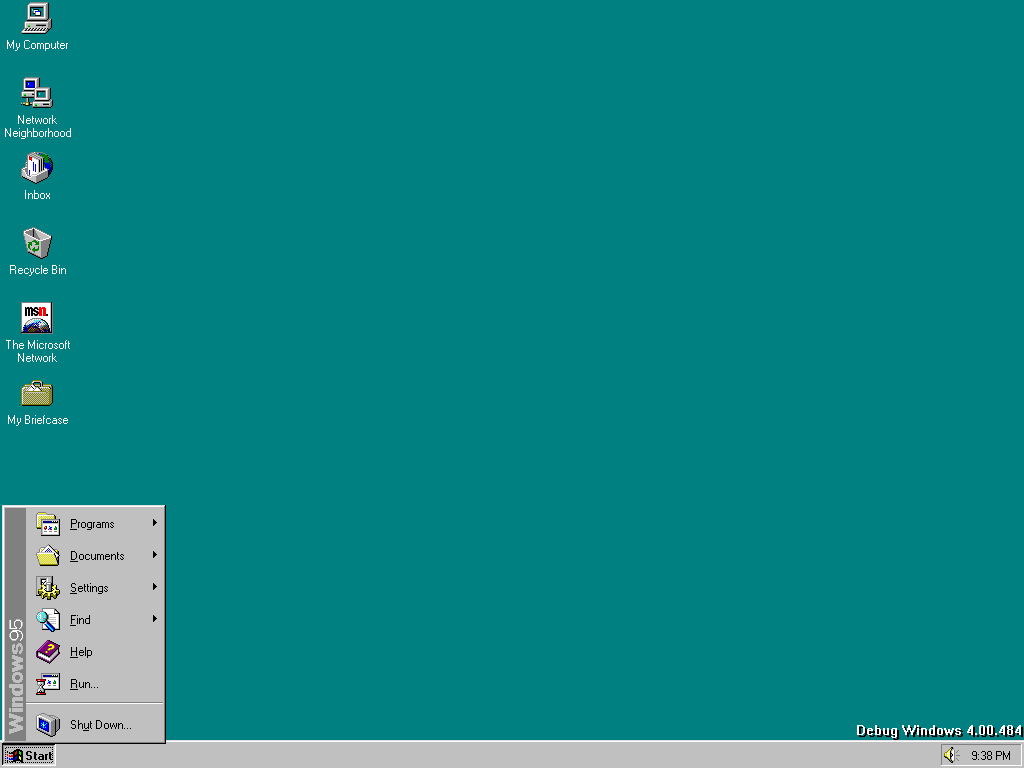Open Settings from the Start menu
Image resolution: width=1024 pixels, height=768 pixels.
tap(95, 588)
